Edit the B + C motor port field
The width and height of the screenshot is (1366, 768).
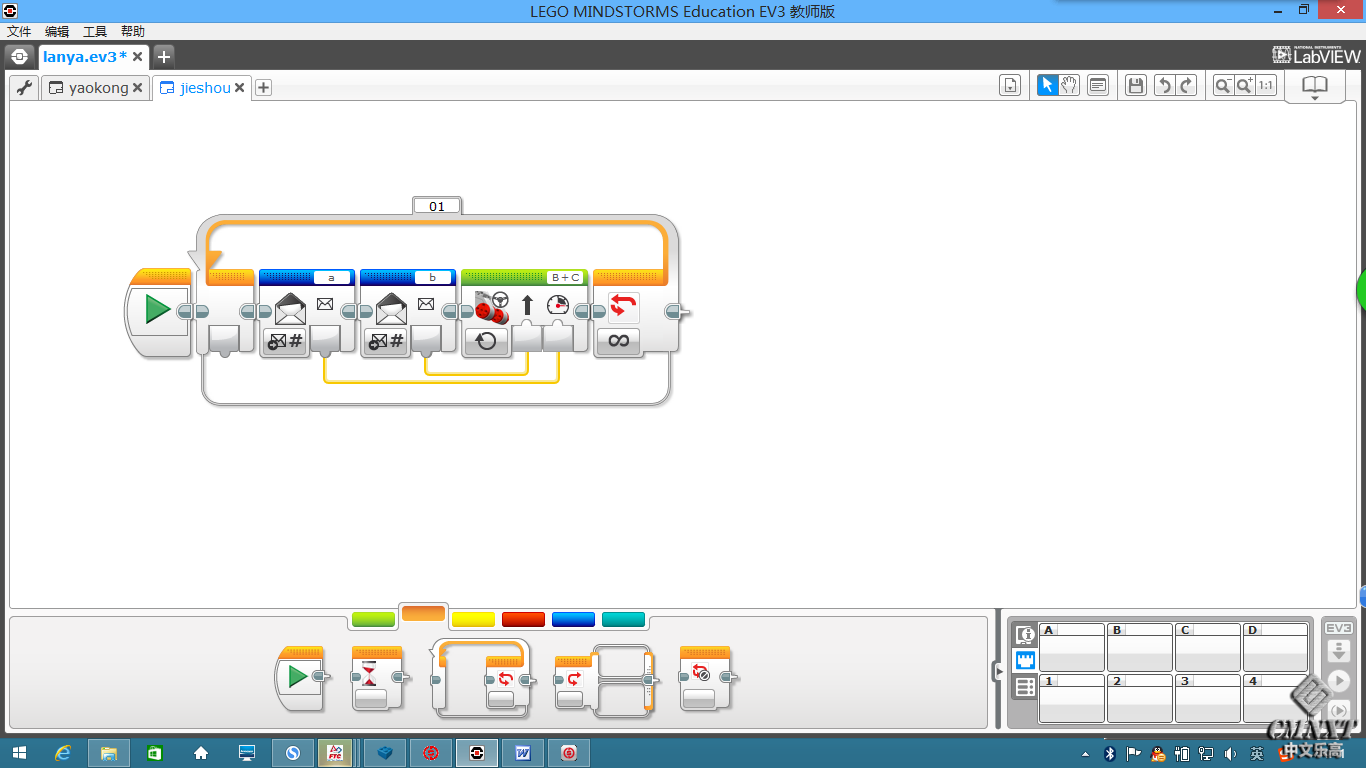(x=565, y=277)
